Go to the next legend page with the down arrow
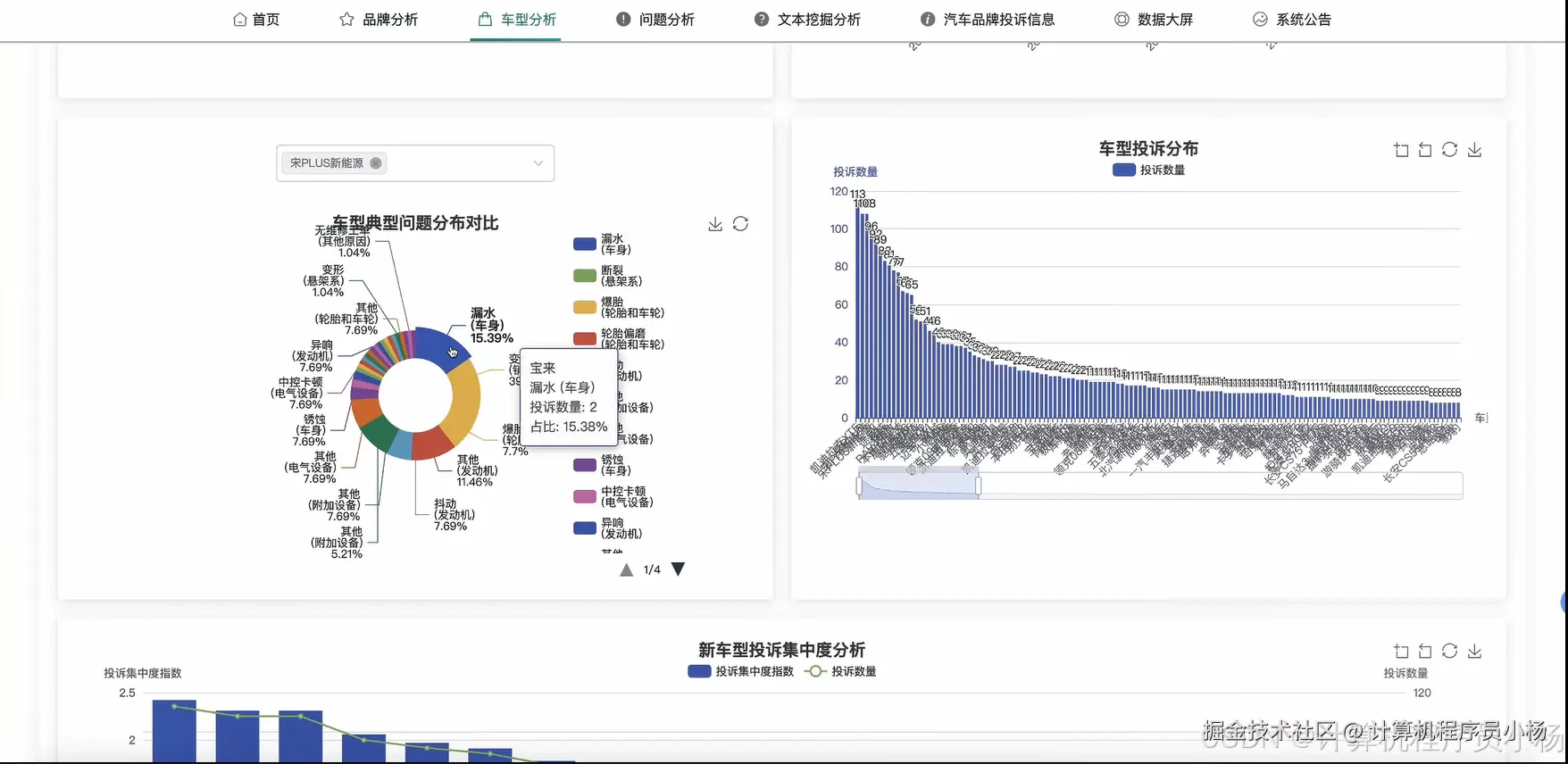This screenshot has width=1568, height=764. (x=678, y=569)
